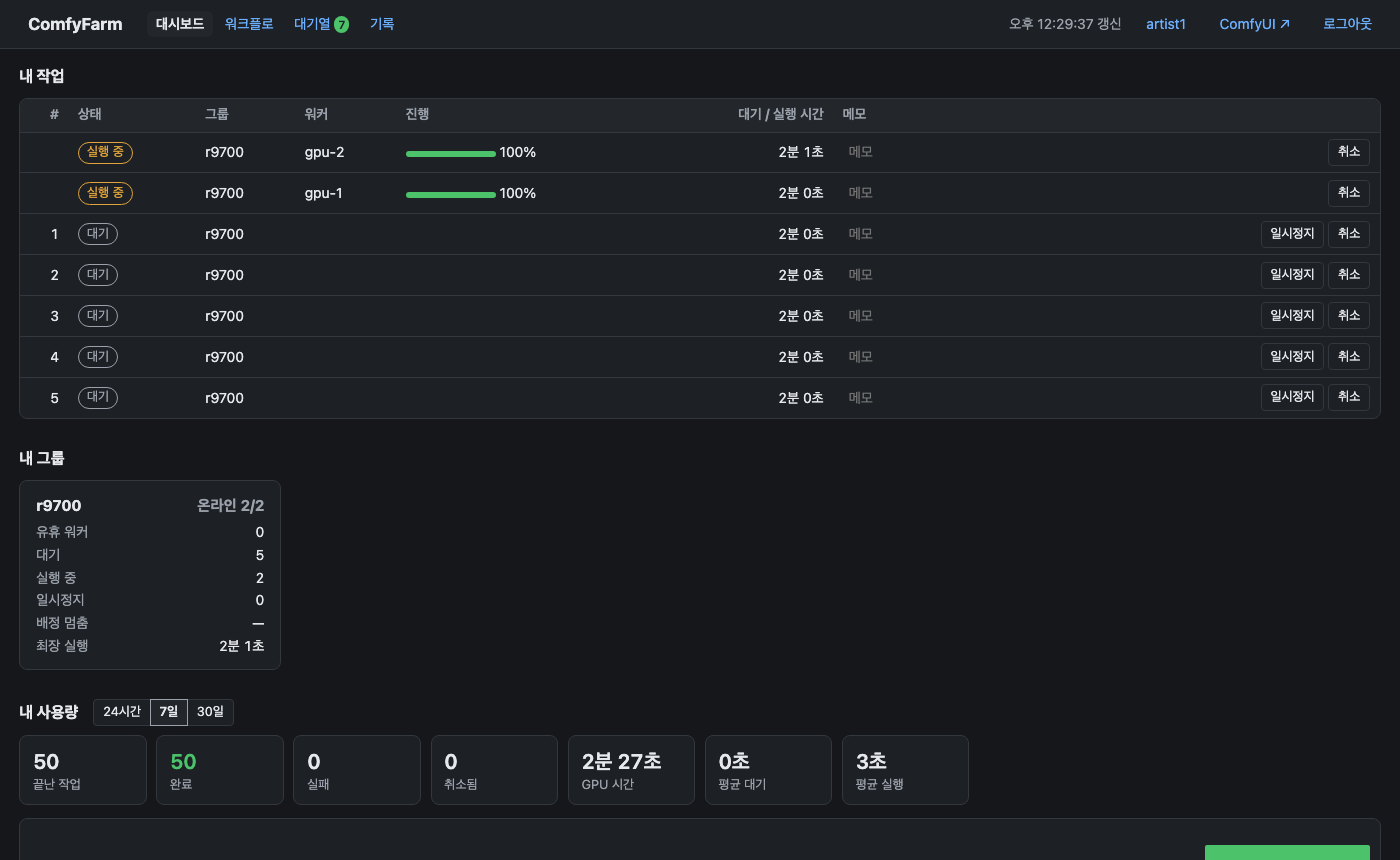Open the external ComfyUI link
The image size is (1400, 860).
(1255, 24)
